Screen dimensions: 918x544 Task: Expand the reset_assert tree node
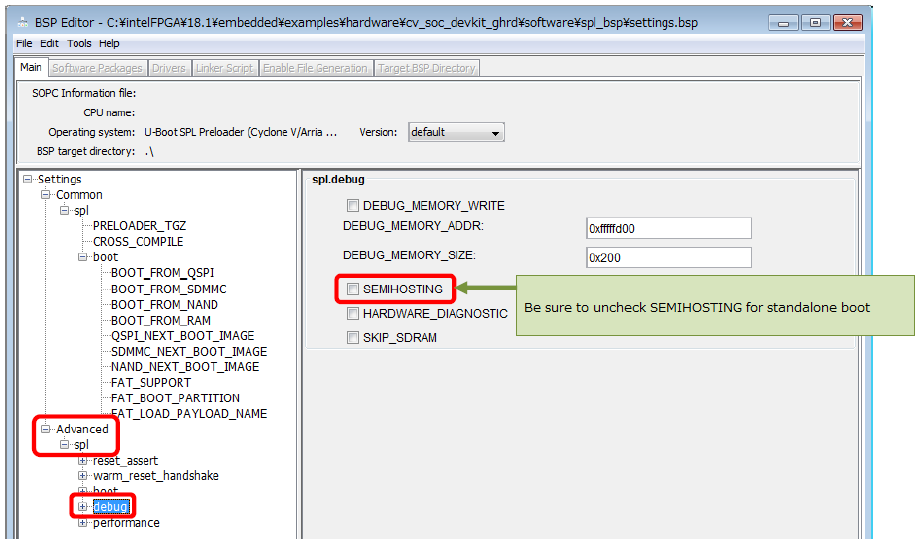[83, 460]
